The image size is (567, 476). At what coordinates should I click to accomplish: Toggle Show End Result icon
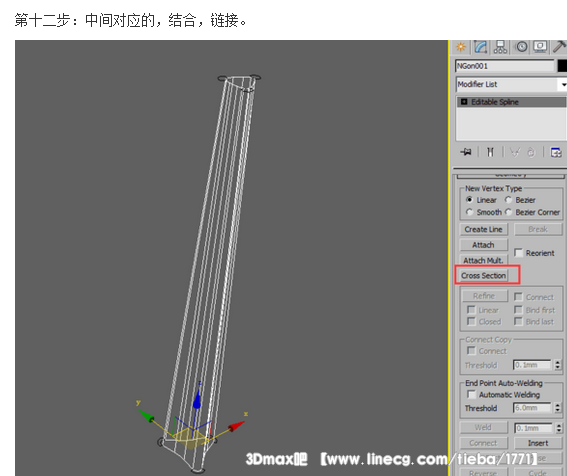pyautogui.click(x=490, y=152)
